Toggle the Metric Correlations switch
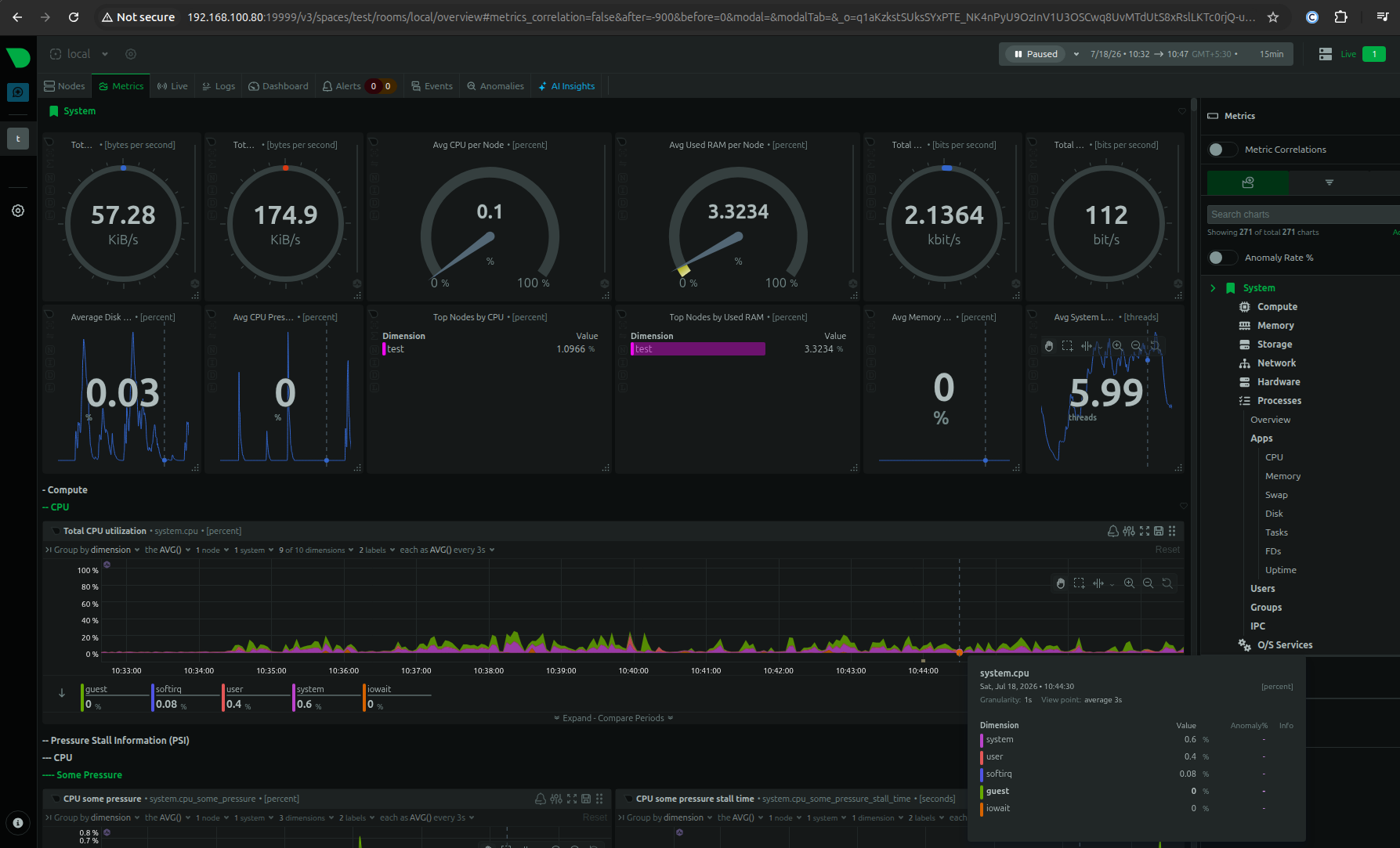The width and height of the screenshot is (1400, 848). [1222, 150]
